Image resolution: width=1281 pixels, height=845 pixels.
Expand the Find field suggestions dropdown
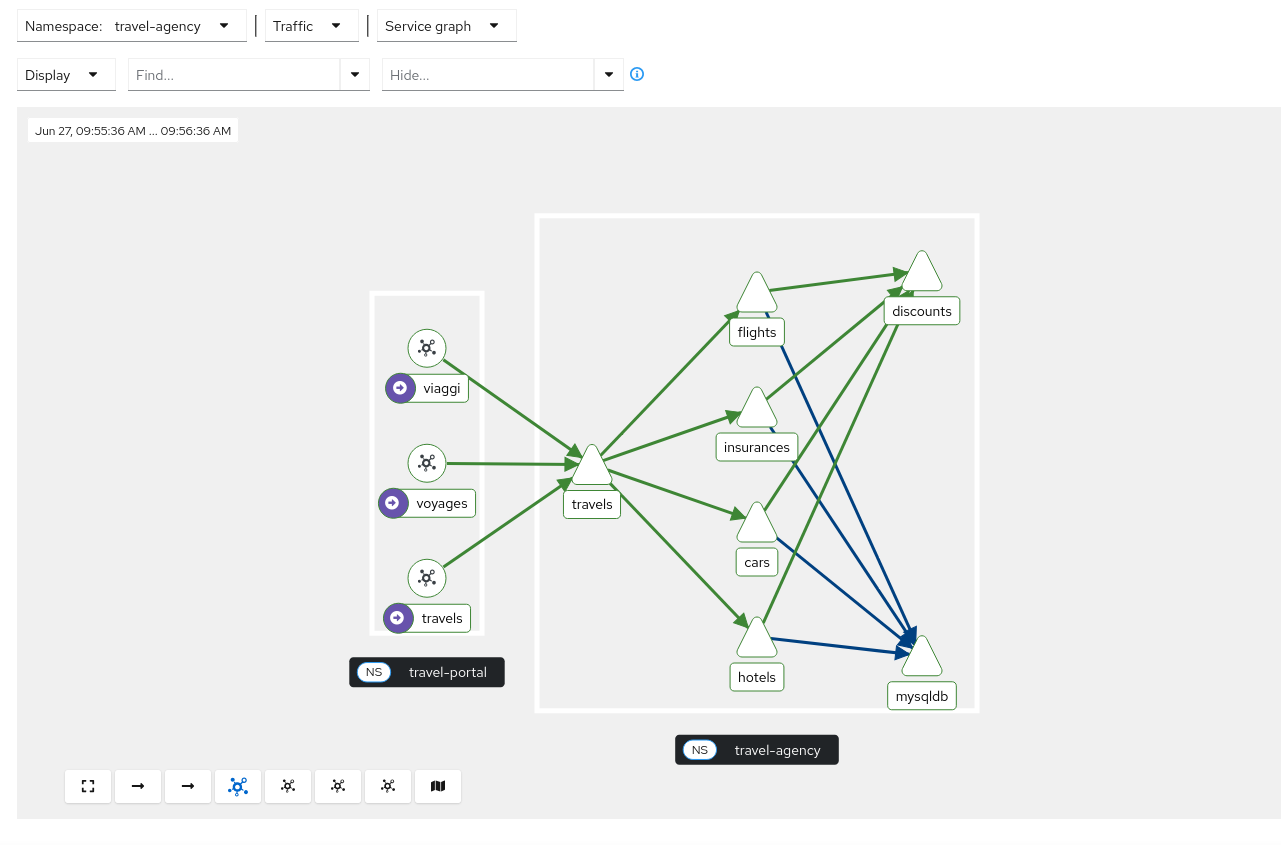click(x=355, y=74)
